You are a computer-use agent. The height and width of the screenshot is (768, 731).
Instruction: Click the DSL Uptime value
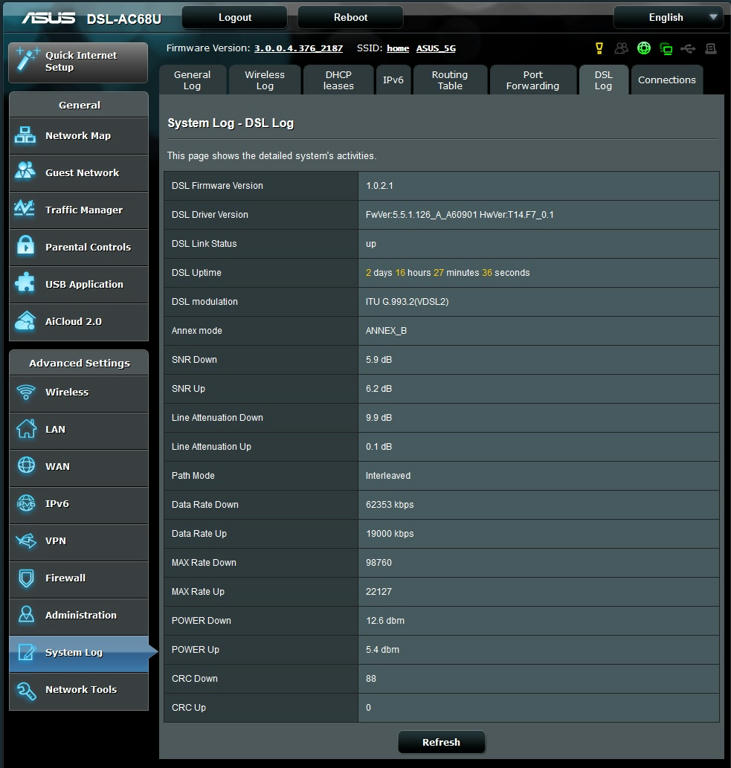tap(447, 272)
